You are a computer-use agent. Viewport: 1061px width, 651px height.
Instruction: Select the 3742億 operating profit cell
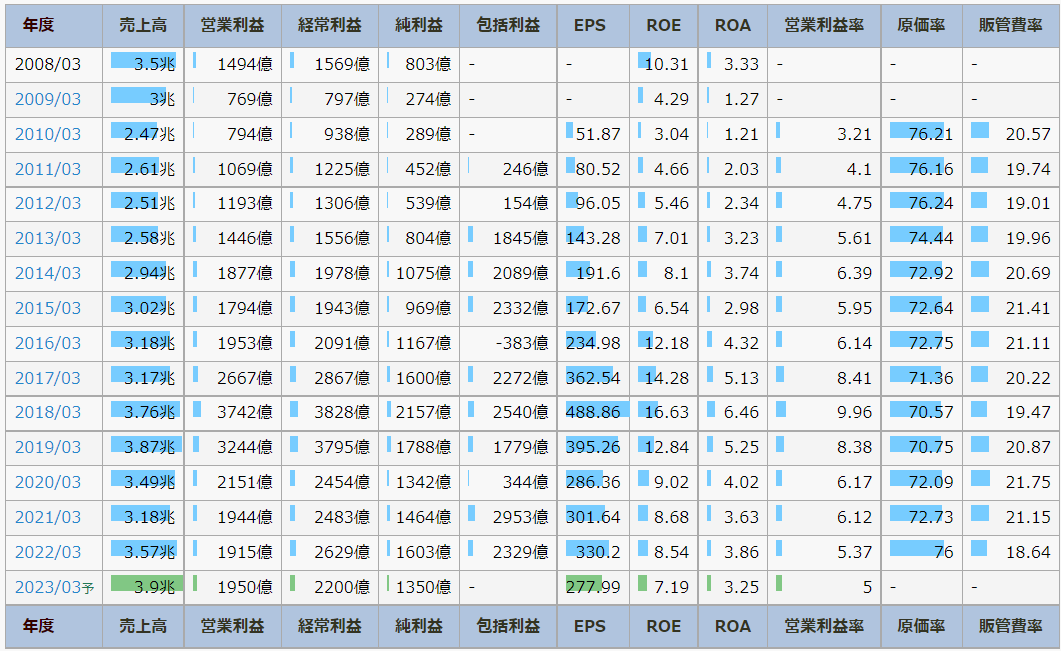tap(232, 413)
